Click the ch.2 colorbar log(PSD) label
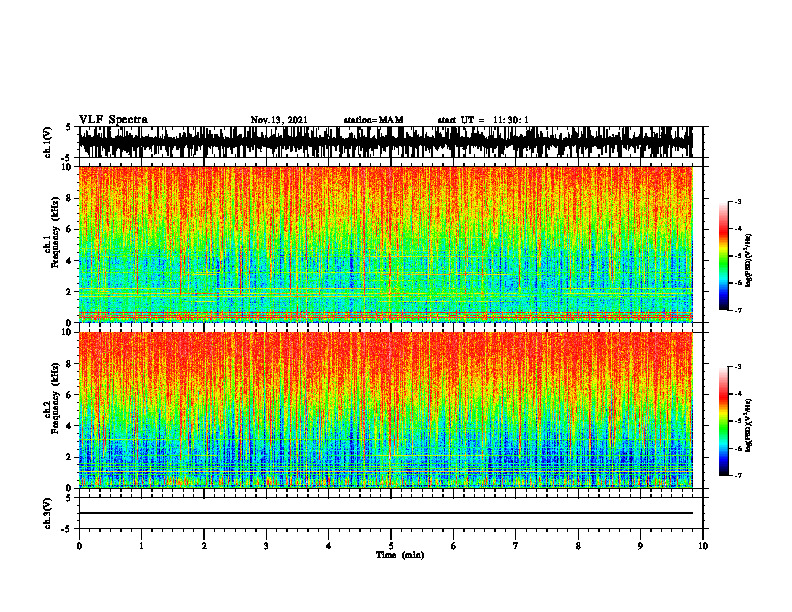 click(x=749, y=425)
